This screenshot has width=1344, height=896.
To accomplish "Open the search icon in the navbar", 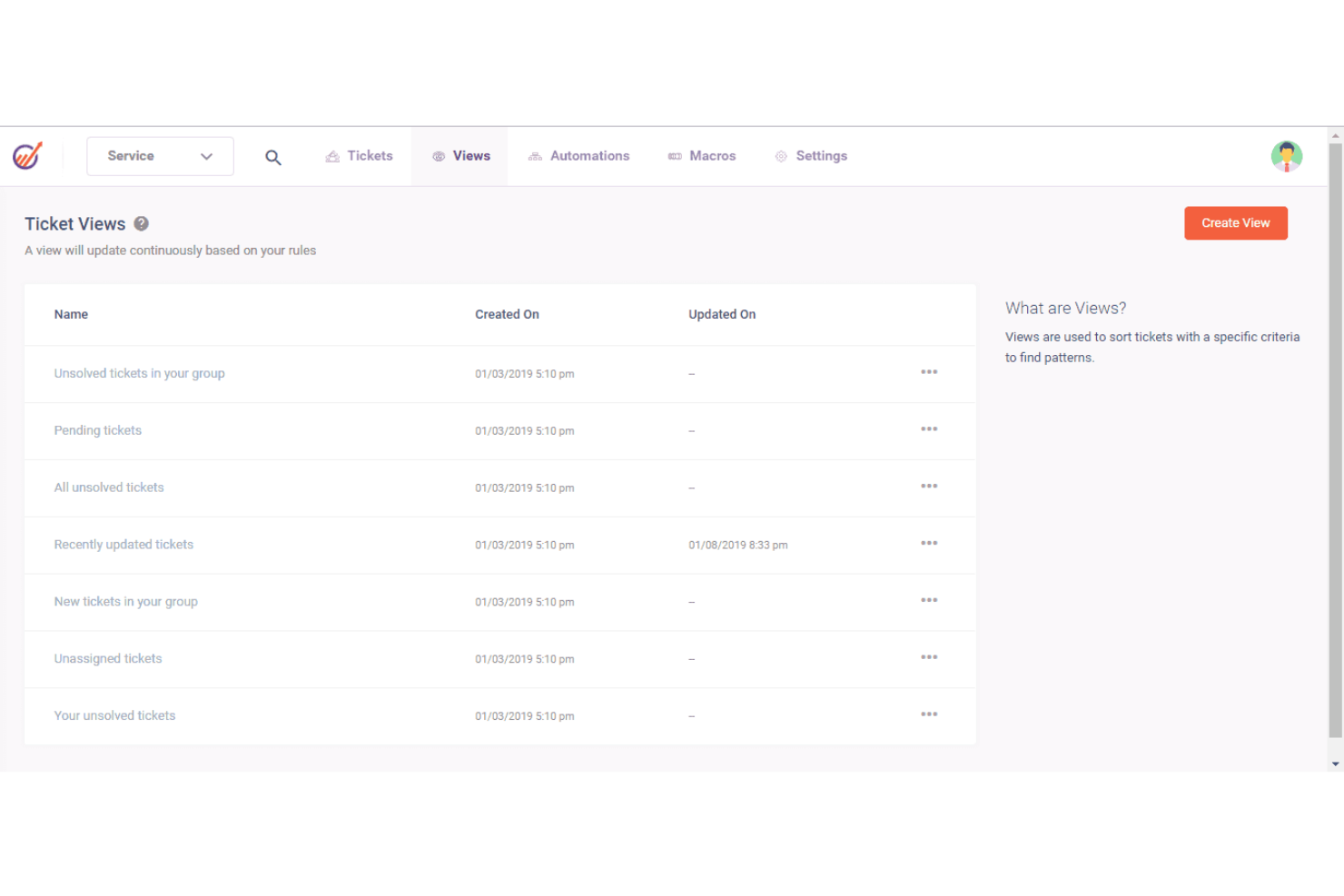I will tap(272, 156).
